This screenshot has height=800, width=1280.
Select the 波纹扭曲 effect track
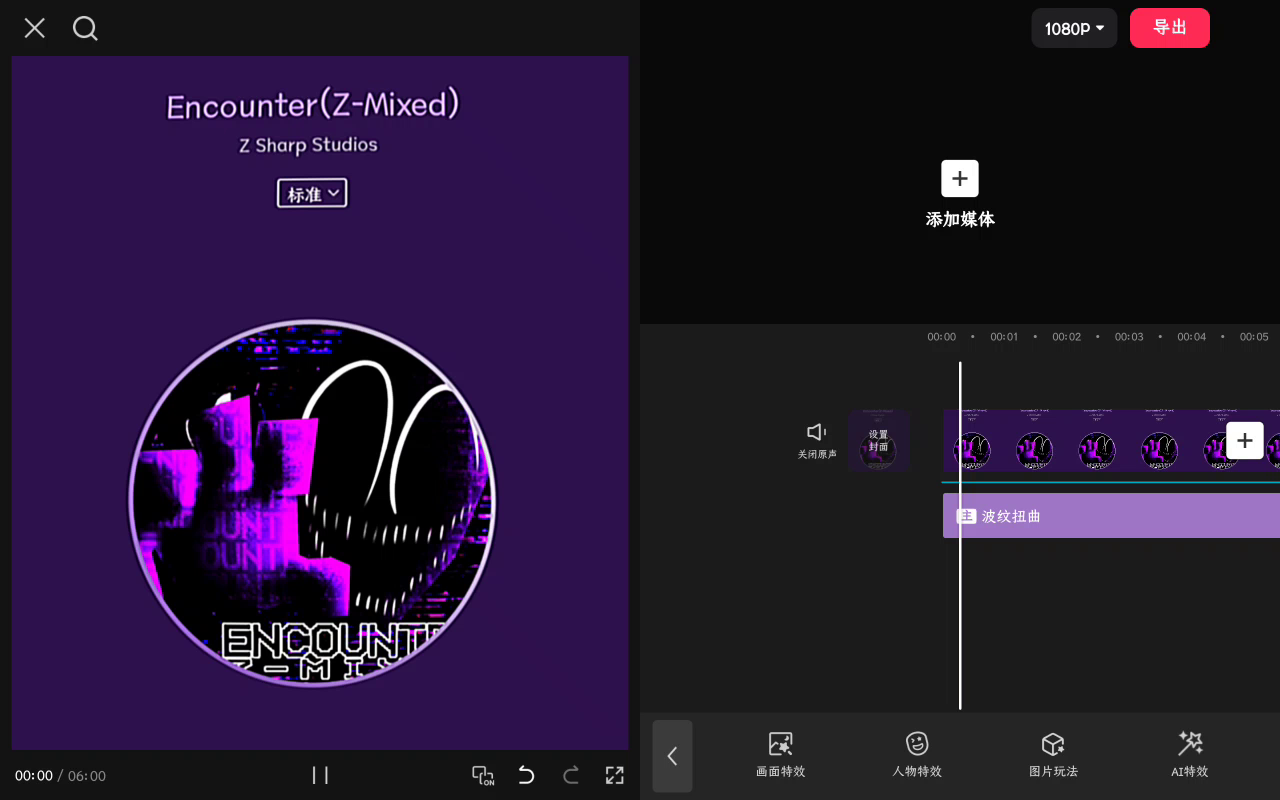click(x=1111, y=516)
